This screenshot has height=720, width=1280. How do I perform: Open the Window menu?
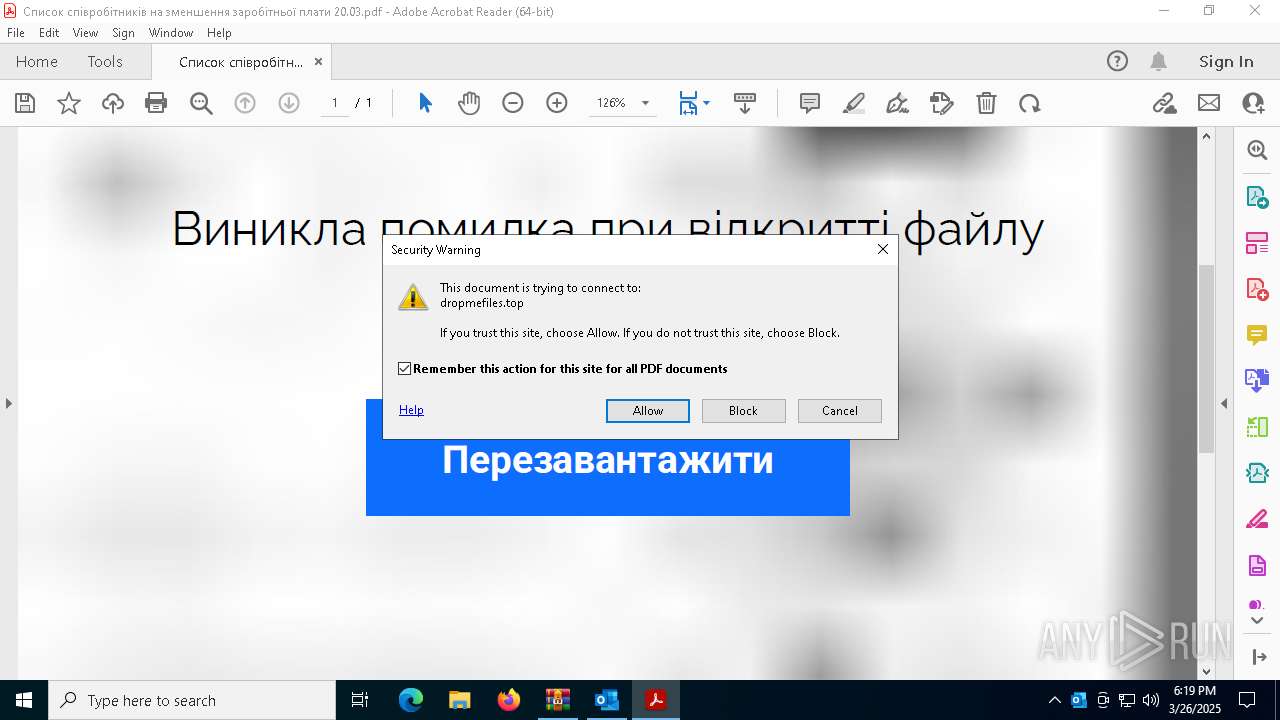pos(171,33)
